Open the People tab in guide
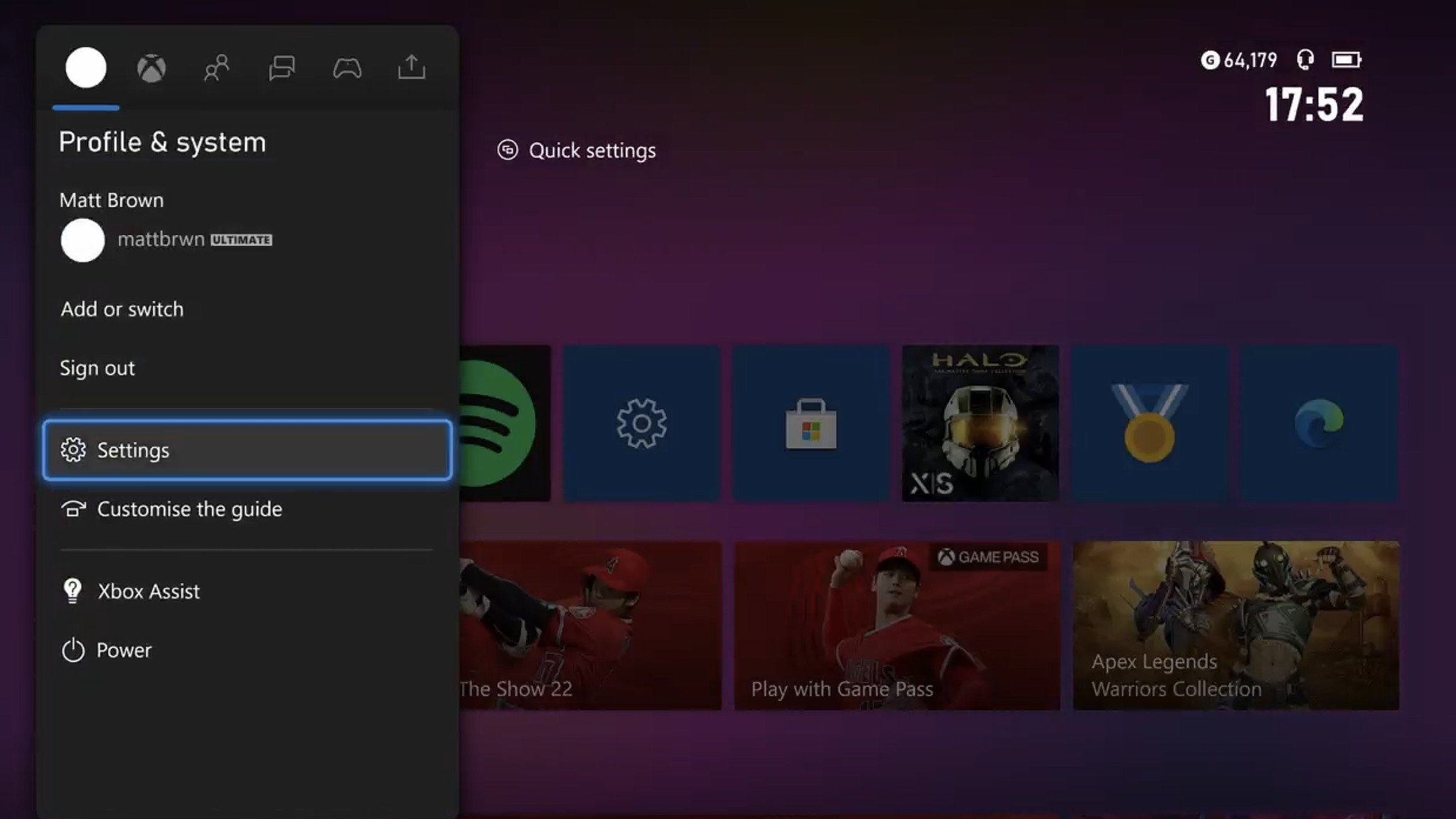 (217, 68)
